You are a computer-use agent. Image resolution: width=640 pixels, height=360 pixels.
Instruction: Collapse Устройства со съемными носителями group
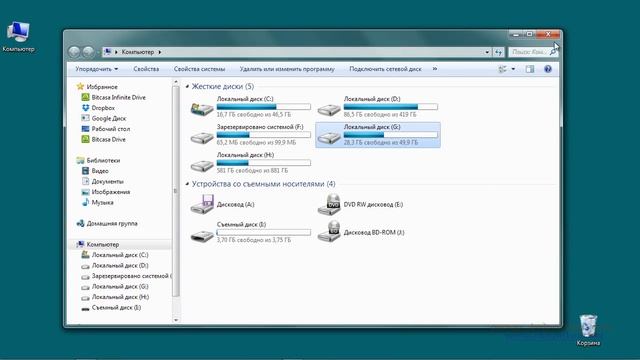click(x=187, y=184)
